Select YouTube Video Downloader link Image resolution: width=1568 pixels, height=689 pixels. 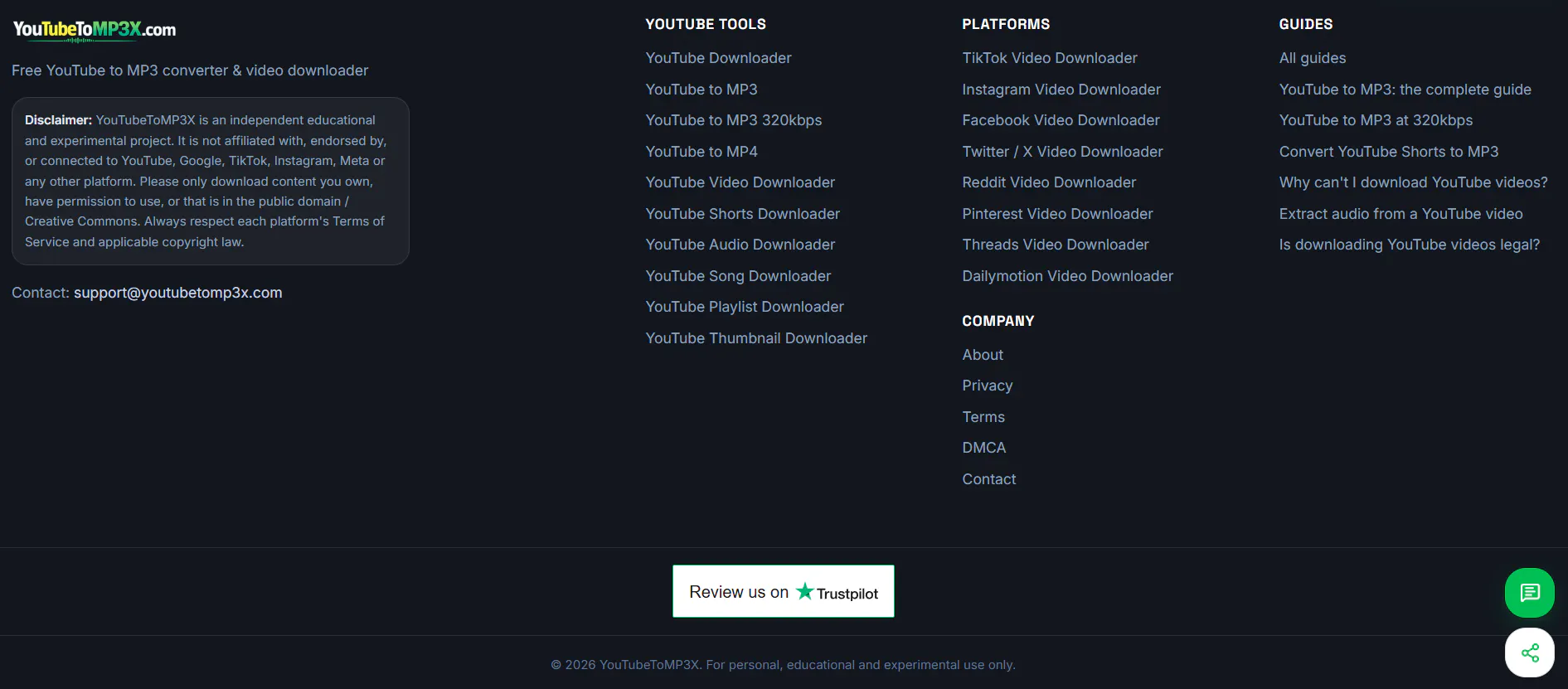(x=740, y=182)
